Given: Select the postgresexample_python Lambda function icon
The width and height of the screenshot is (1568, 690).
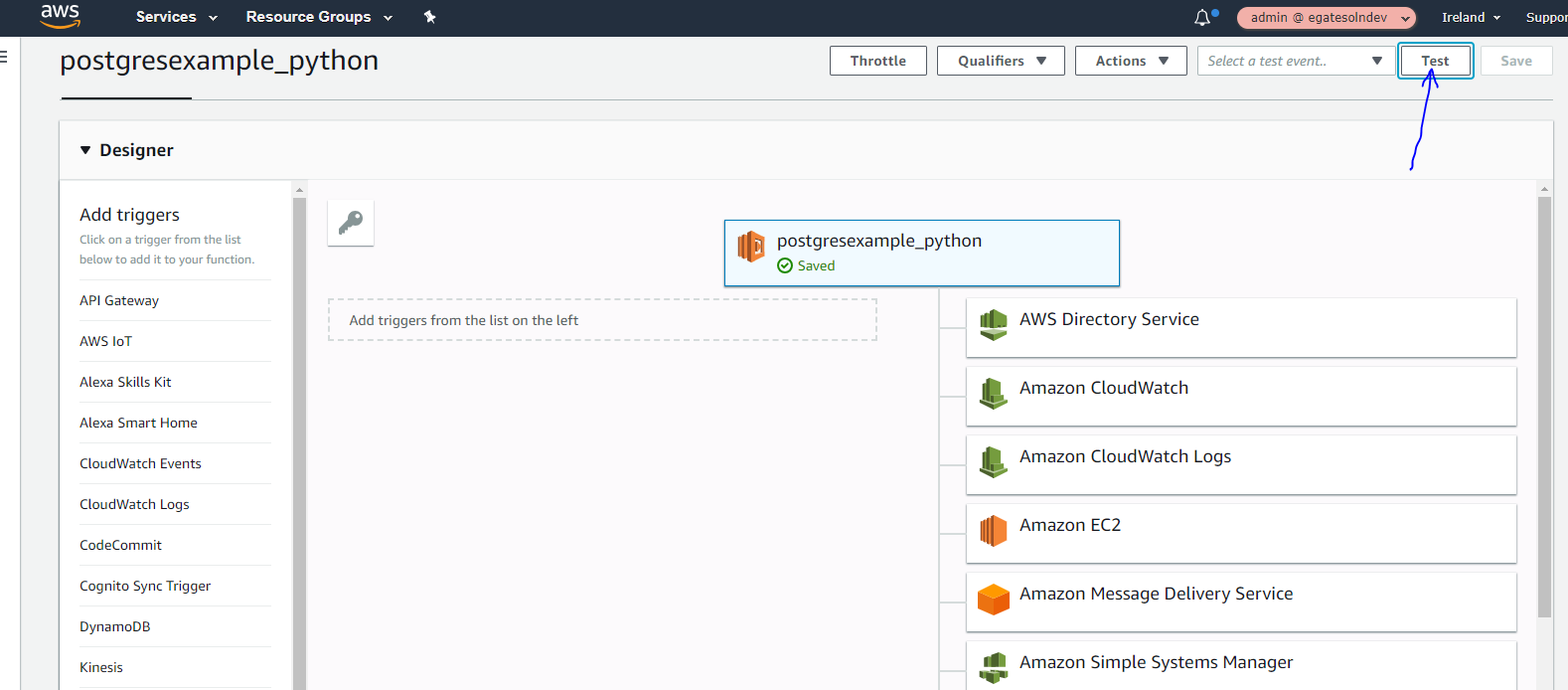Looking at the screenshot, I should [x=751, y=246].
